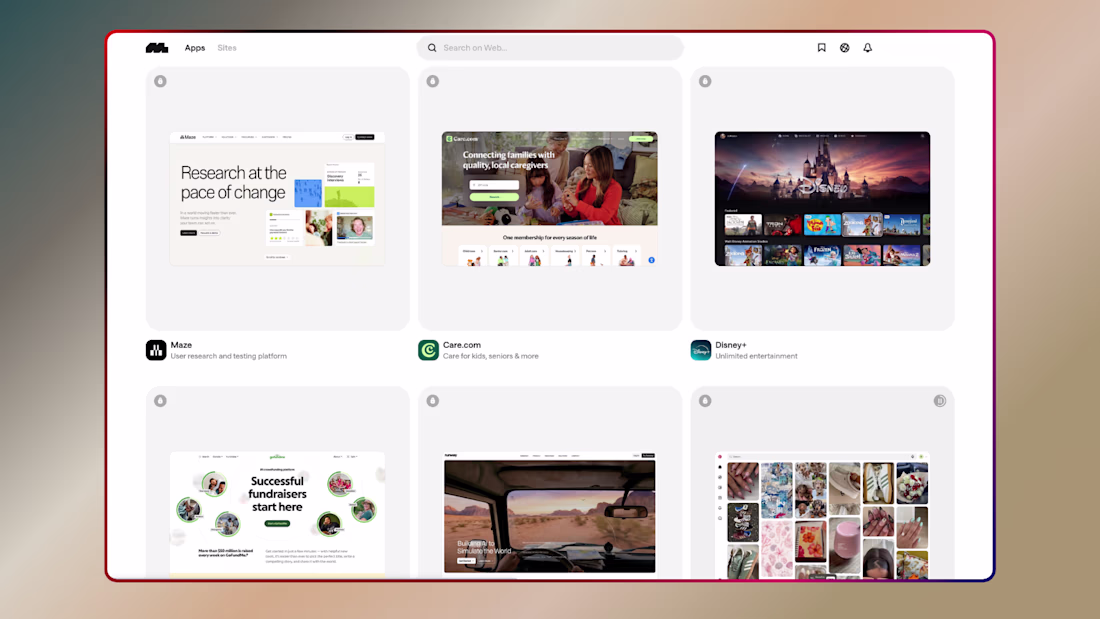Click the round badge on desert road card

433,401
